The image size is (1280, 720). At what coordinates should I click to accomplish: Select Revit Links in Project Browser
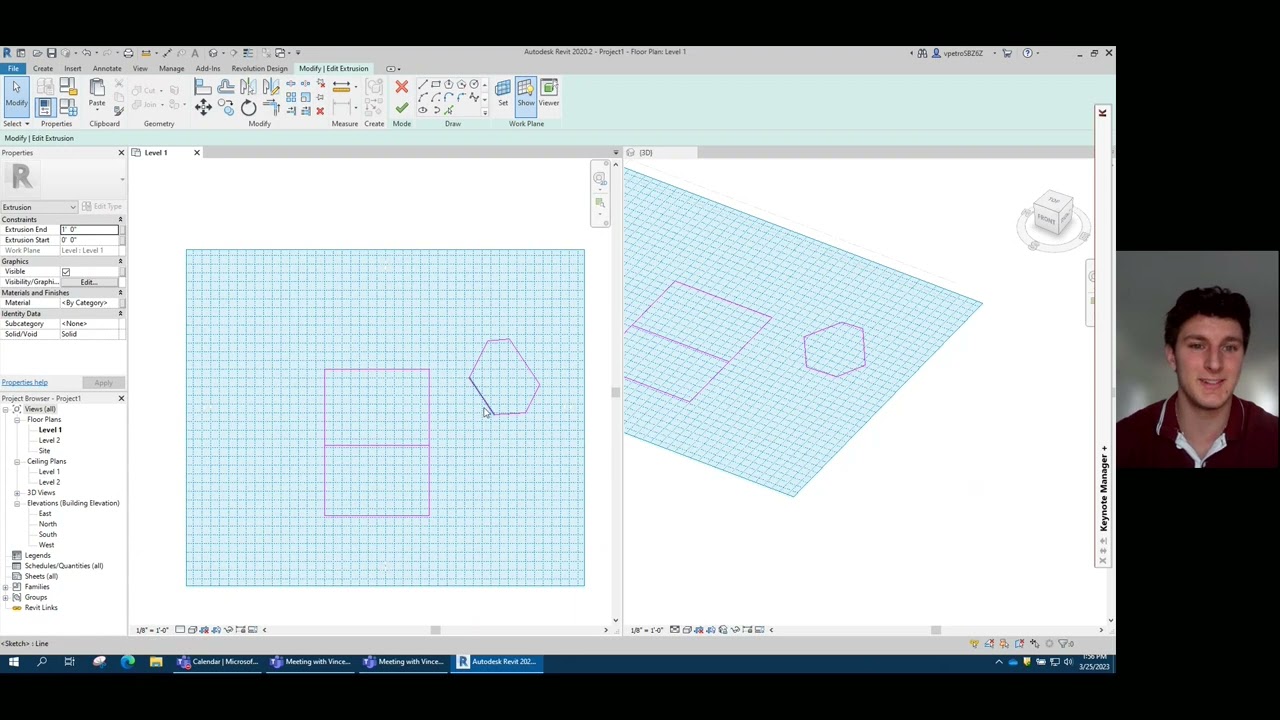point(41,608)
